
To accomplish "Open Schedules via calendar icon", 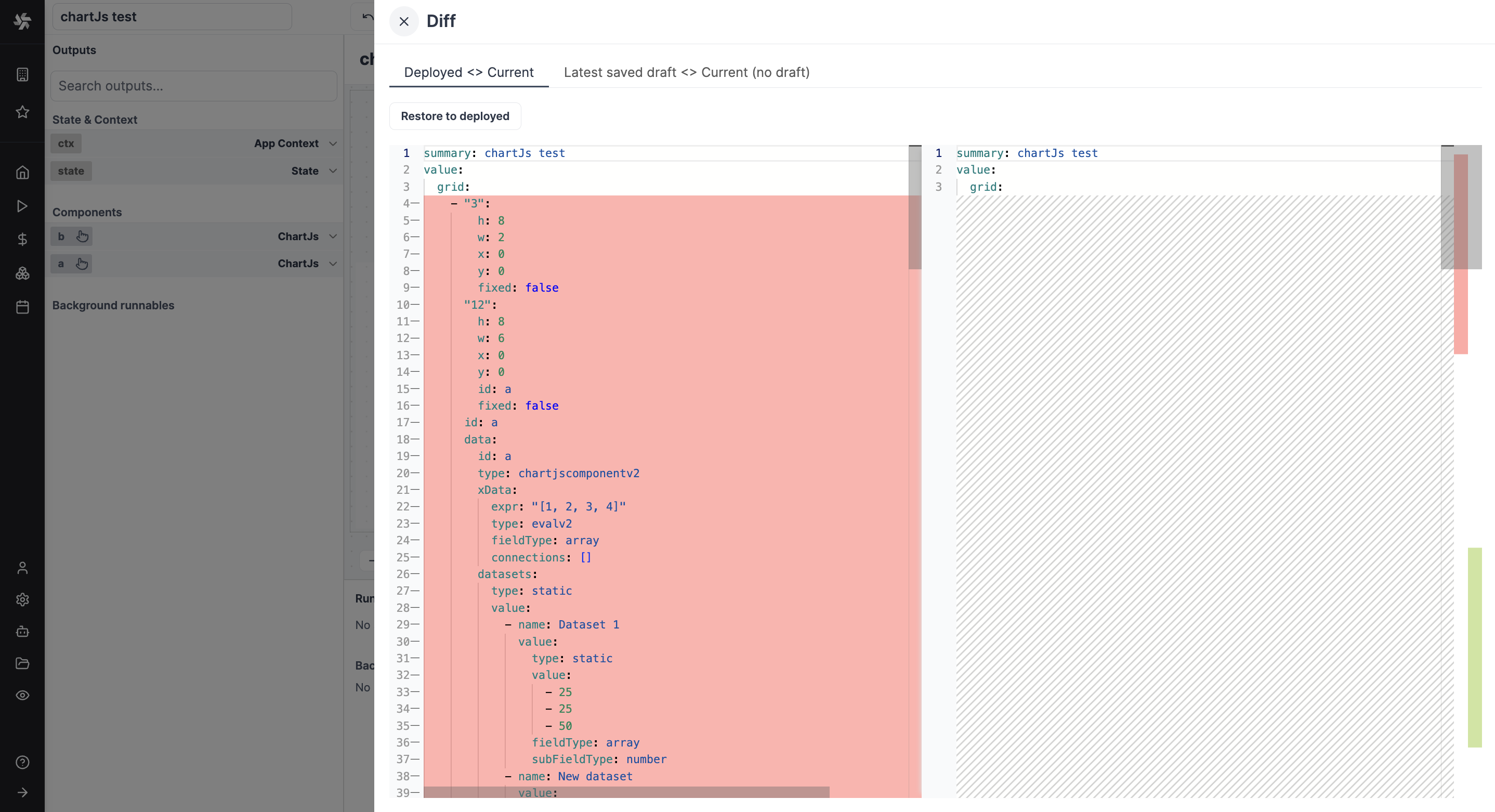I will coord(22,307).
